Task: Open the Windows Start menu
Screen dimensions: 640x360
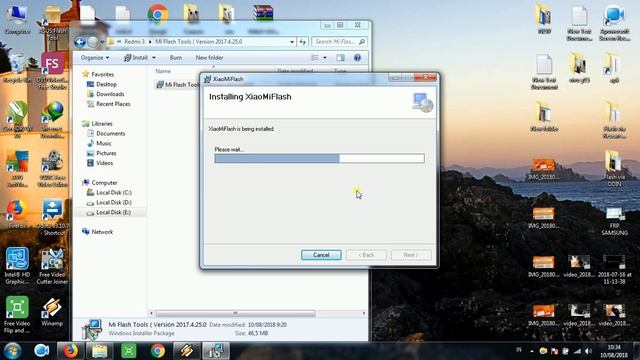Action: (x=12, y=351)
